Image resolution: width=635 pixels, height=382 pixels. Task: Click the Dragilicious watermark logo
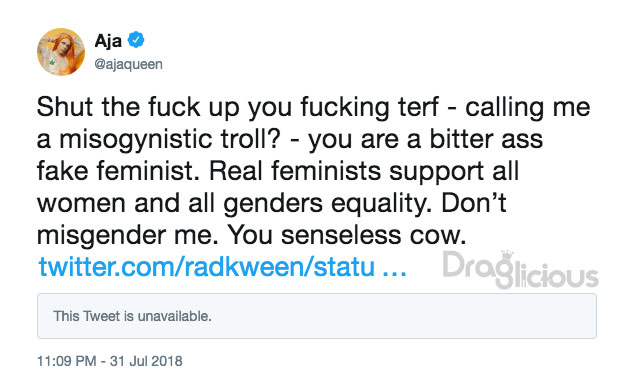click(x=520, y=270)
